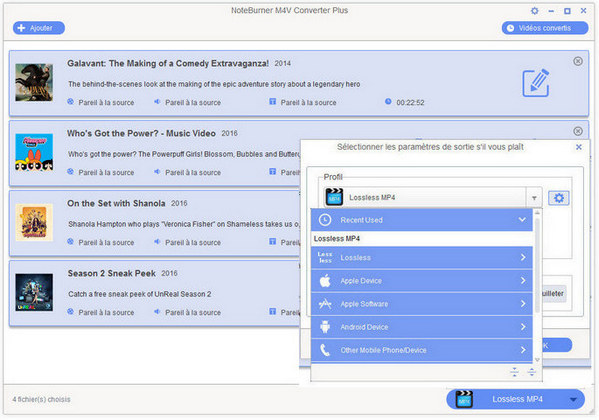
Task: Click the 00:22:52 duration text
Action: [410, 102]
